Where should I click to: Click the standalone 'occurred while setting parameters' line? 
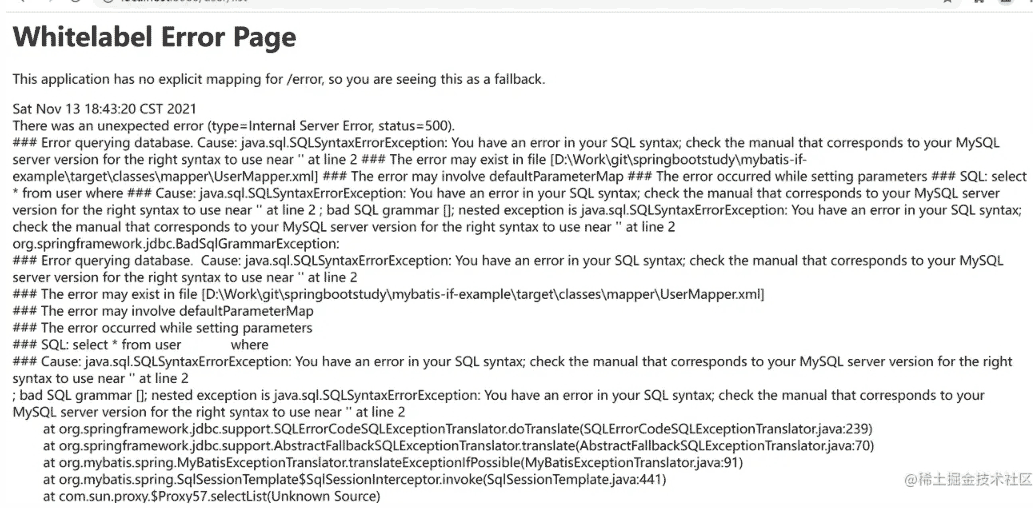coord(162,327)
